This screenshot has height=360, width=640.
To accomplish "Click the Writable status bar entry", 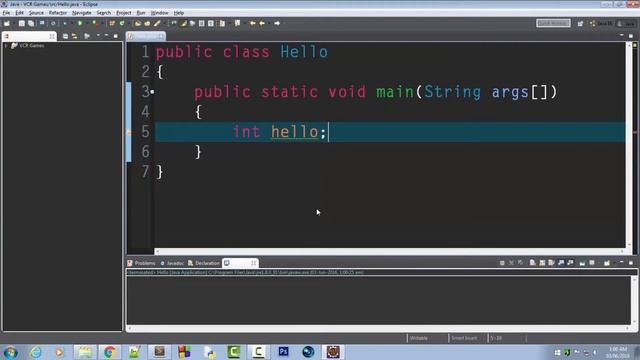I will coord(419,338).
